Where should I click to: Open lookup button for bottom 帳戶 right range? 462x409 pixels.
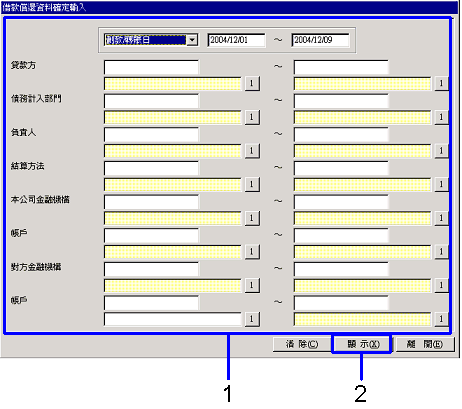[x=441, y=319]
